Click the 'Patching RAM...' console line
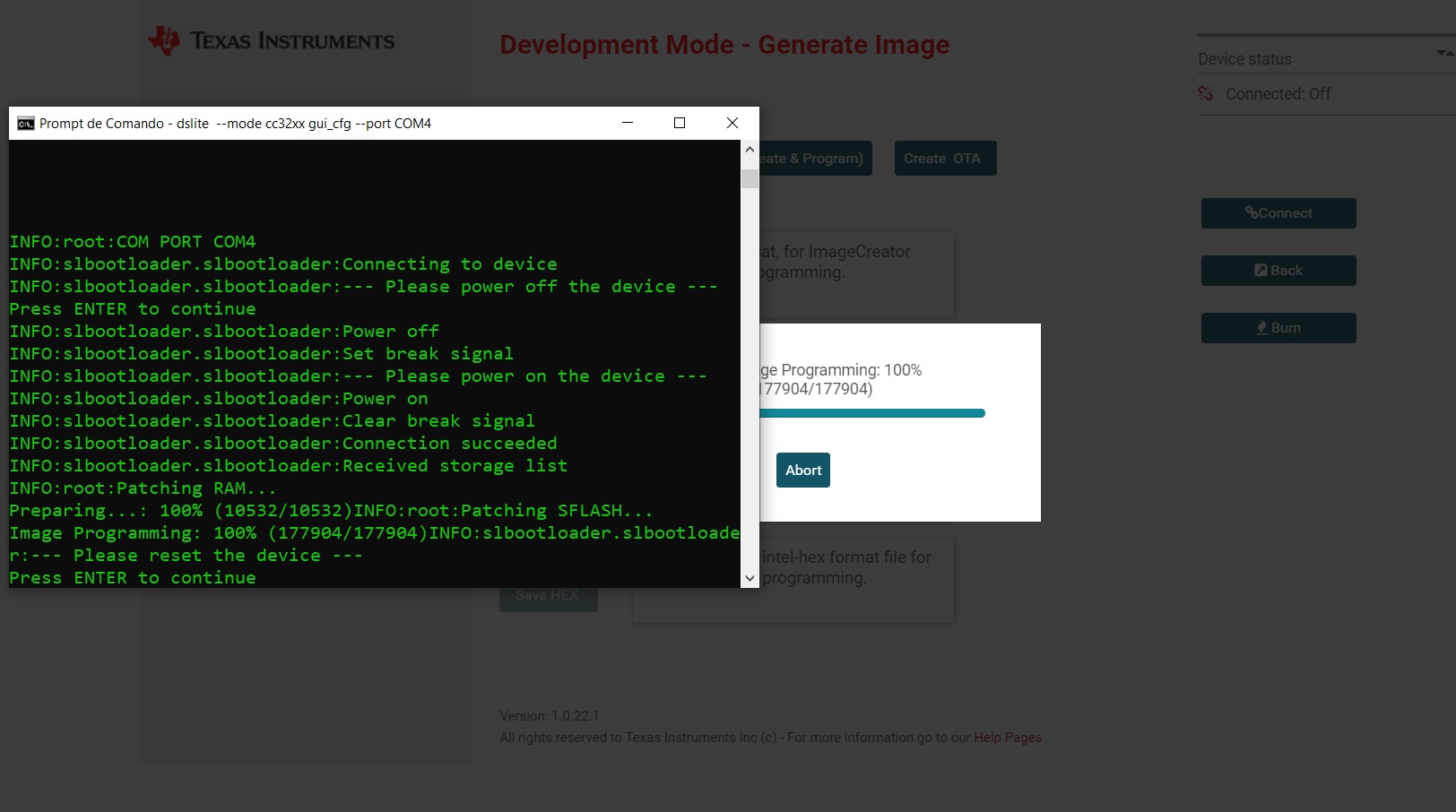The image size is (1456, 812). (x=143, y=488)
